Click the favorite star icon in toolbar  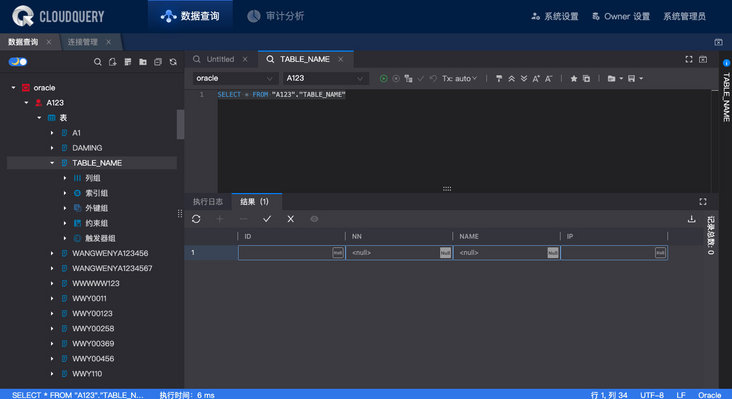click(x=574, y=78)
